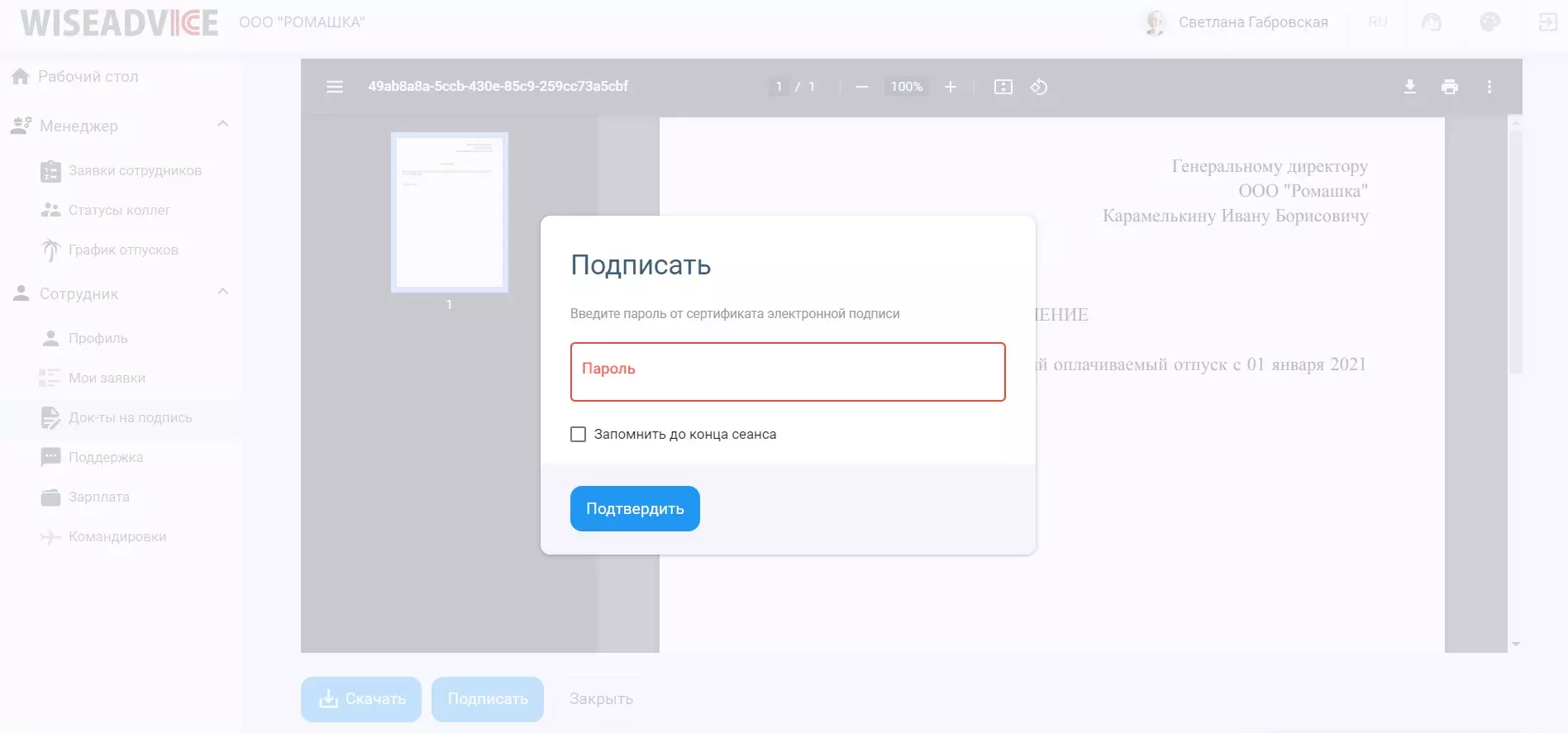Click the Профиль person icon
1568x733 pixels.
point(51,338)
